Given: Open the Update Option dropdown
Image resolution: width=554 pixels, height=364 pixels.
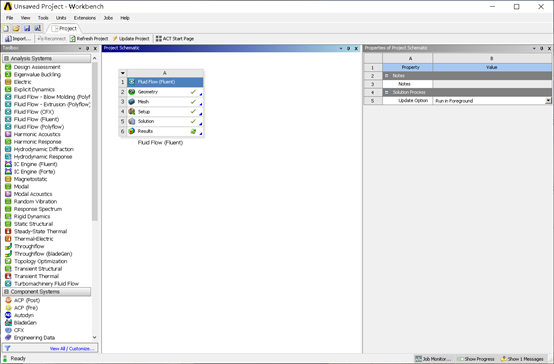Looking at the screenshot, I should [x=548, y=101].
